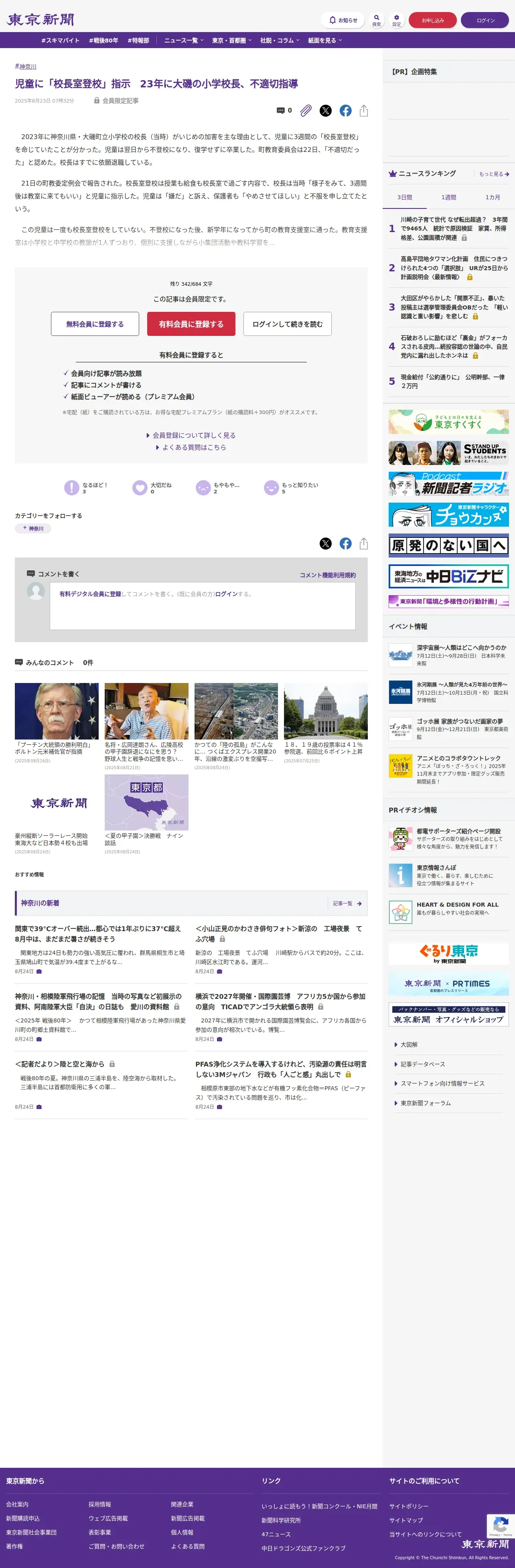Click the 東京すくすく banner
The image size is (515, 1568).
point(448,421)
